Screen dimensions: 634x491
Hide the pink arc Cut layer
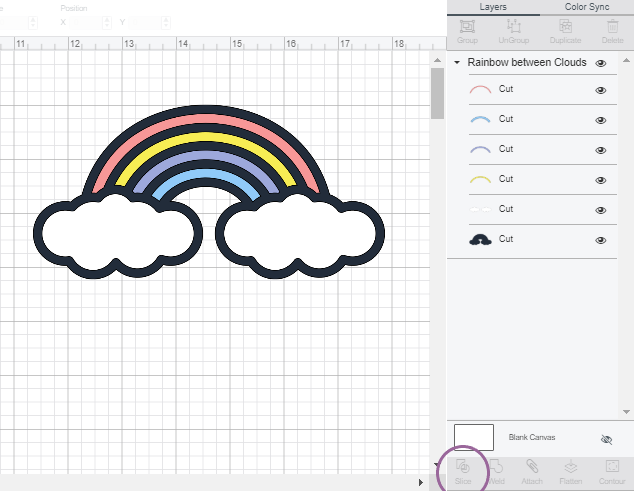click(x=601, y=90)
